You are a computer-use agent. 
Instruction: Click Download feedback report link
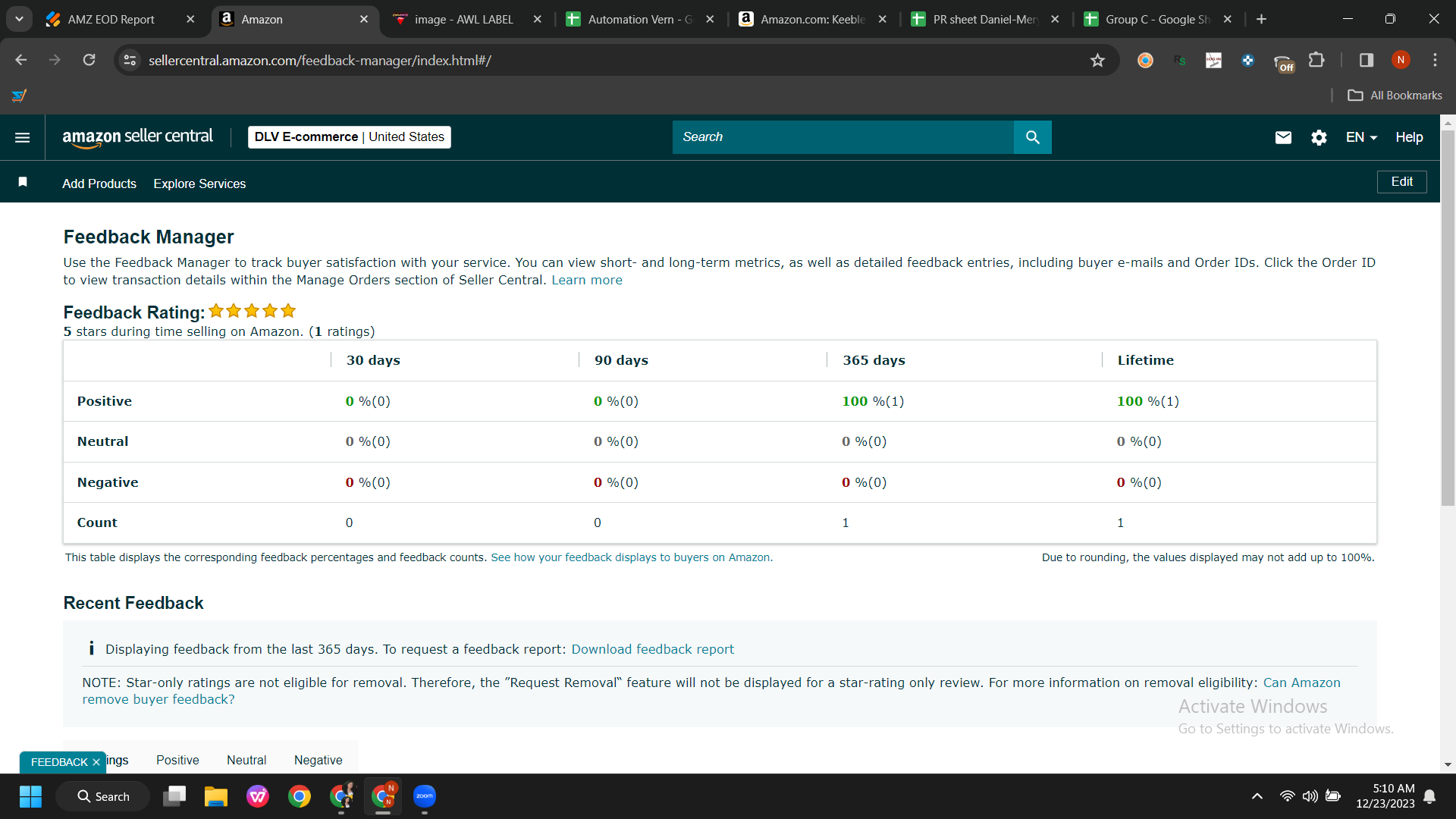652,649
